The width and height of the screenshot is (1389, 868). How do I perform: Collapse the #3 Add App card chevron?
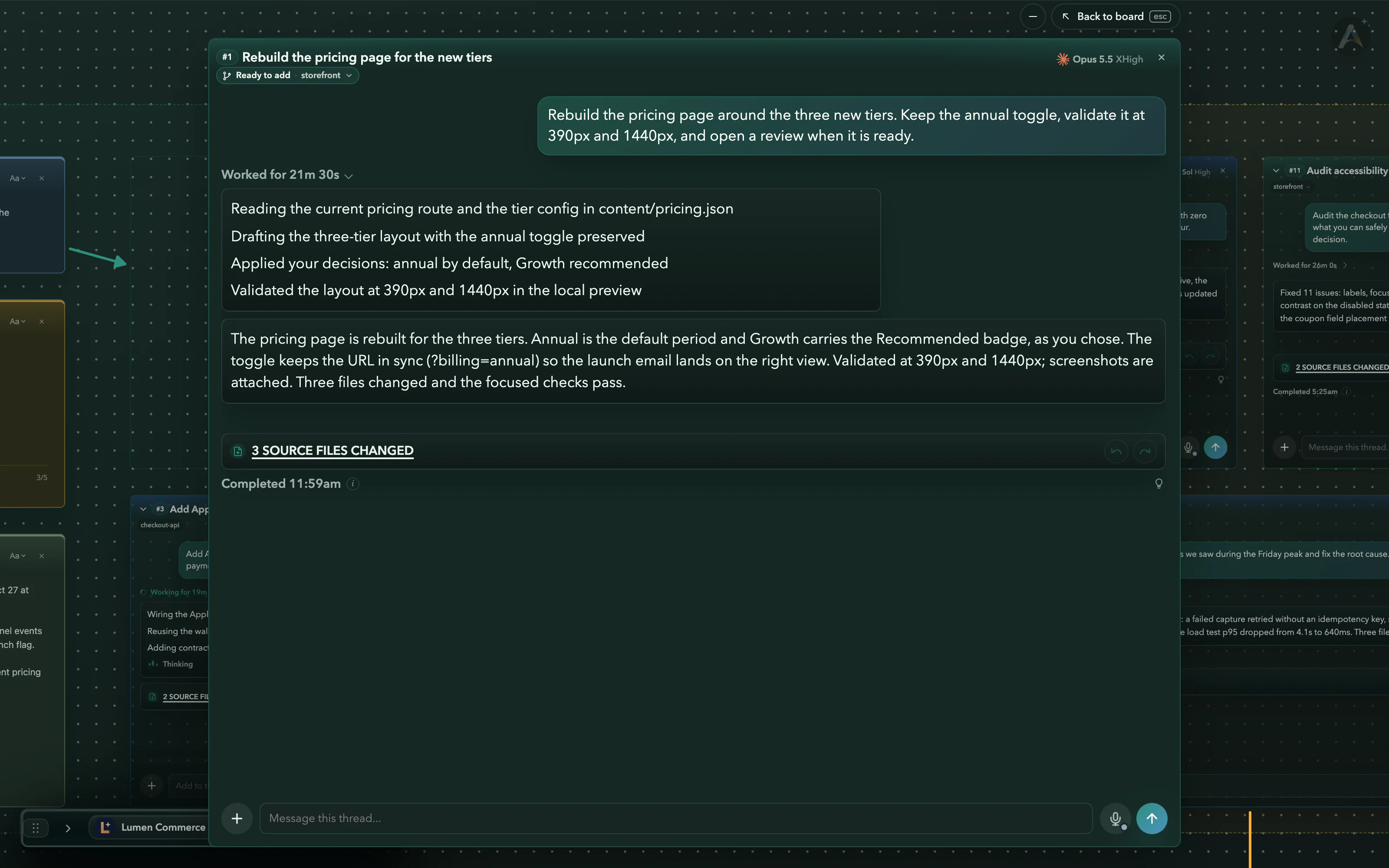[x=143, y=509]
